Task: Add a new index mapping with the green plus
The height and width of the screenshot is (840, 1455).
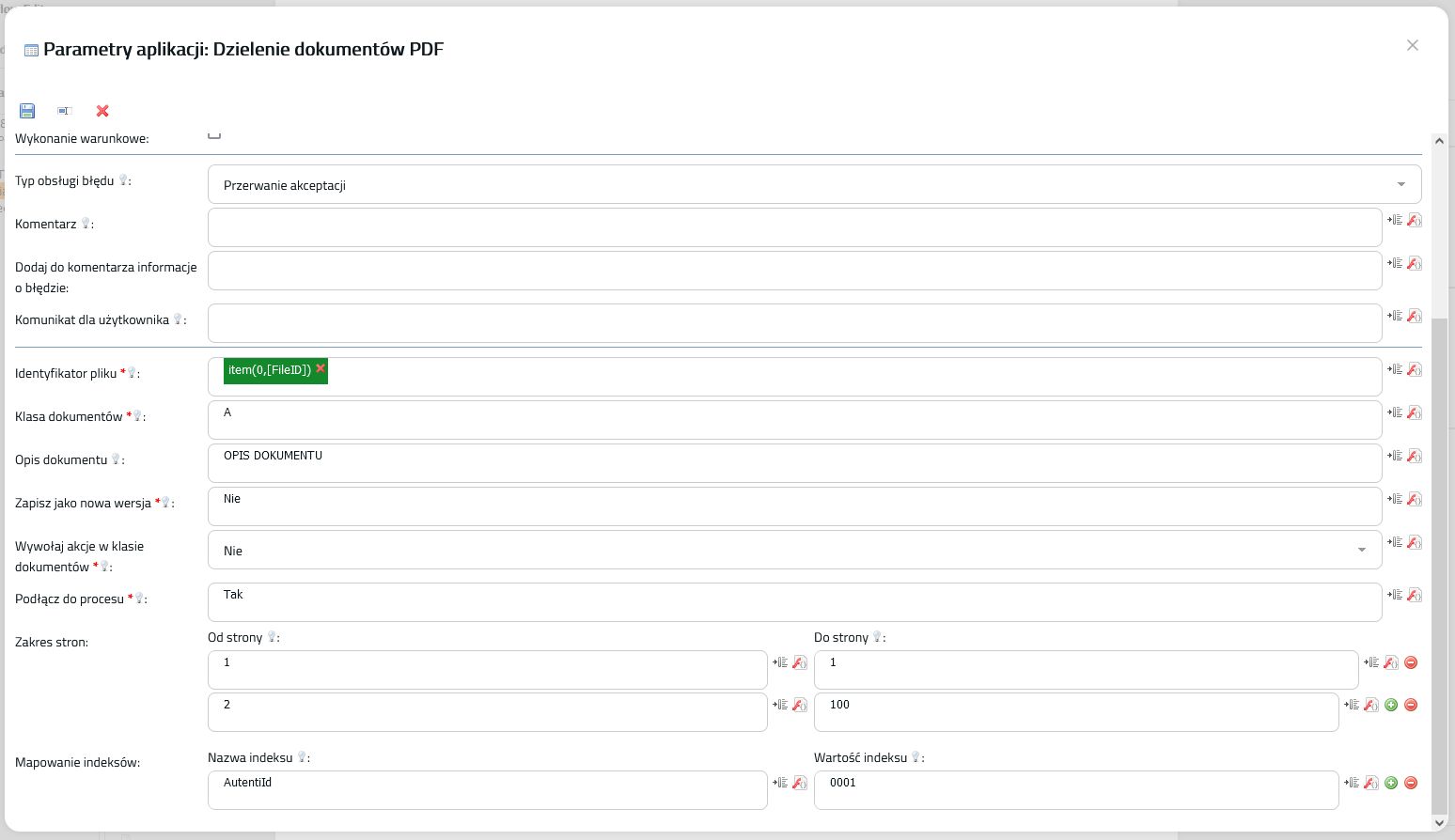Action: coord(1391,783)
